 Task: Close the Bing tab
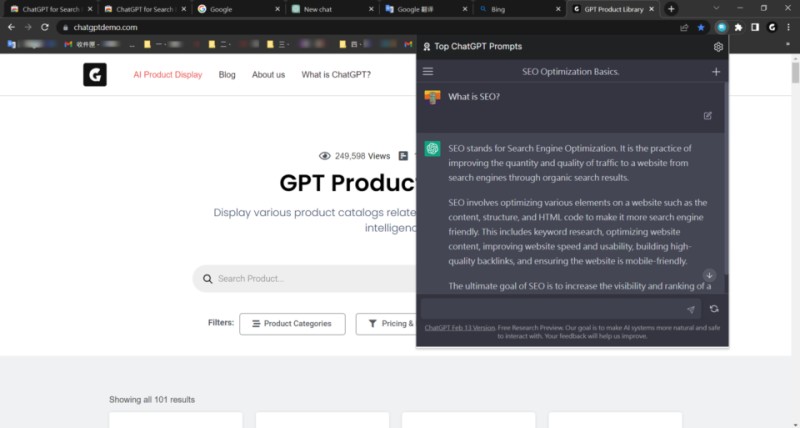point(558,9)
